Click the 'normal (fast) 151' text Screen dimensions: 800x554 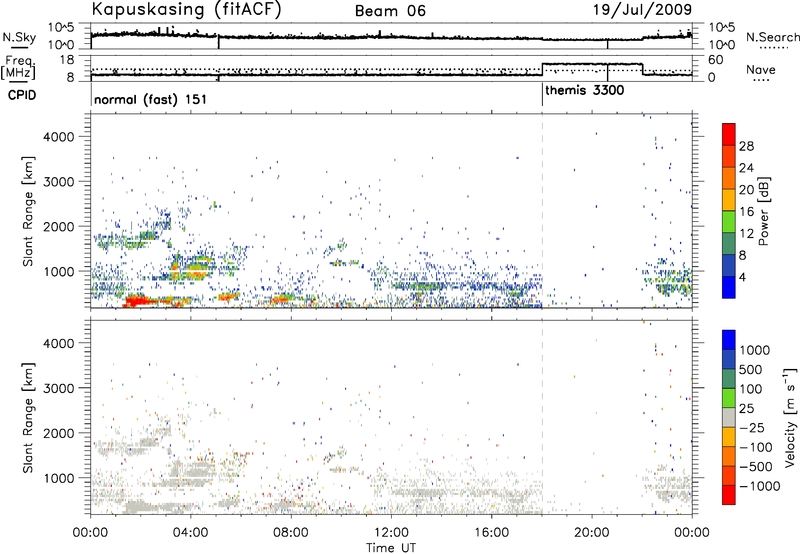[151, 99]
